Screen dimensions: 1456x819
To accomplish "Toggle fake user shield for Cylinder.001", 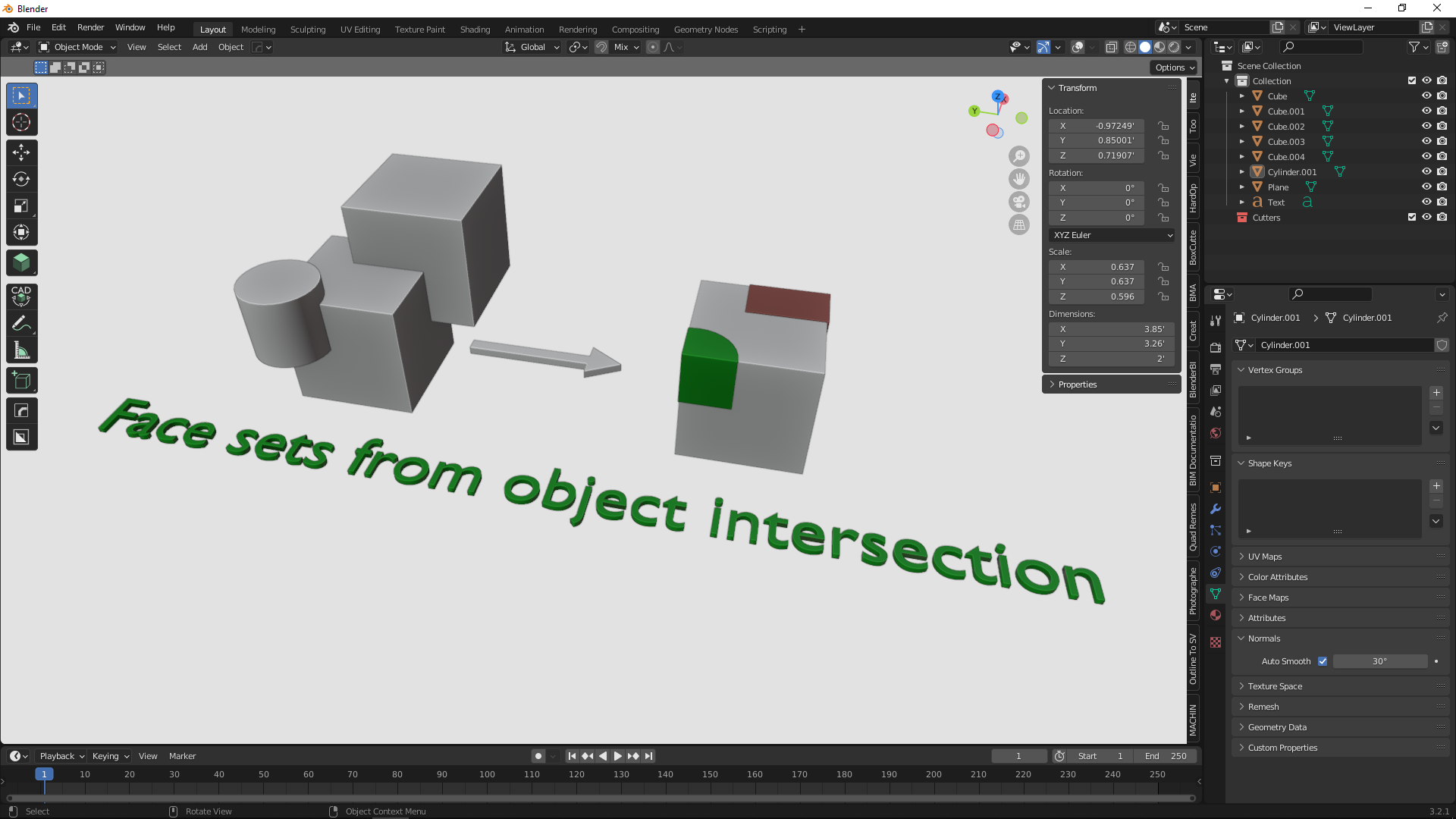I will [x=1442, y=345].
